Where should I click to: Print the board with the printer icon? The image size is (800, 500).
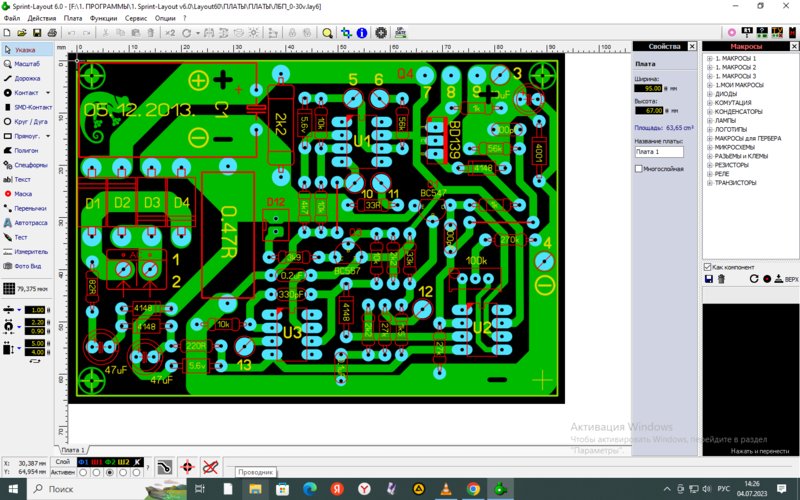point(52,33)
